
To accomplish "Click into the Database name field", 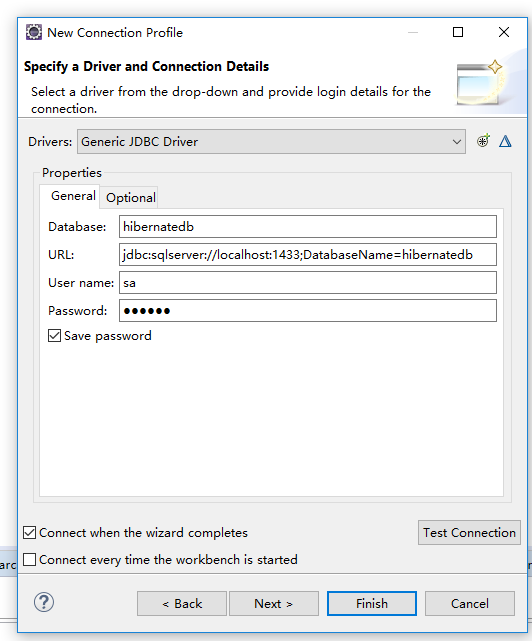I will coord(308,226).
